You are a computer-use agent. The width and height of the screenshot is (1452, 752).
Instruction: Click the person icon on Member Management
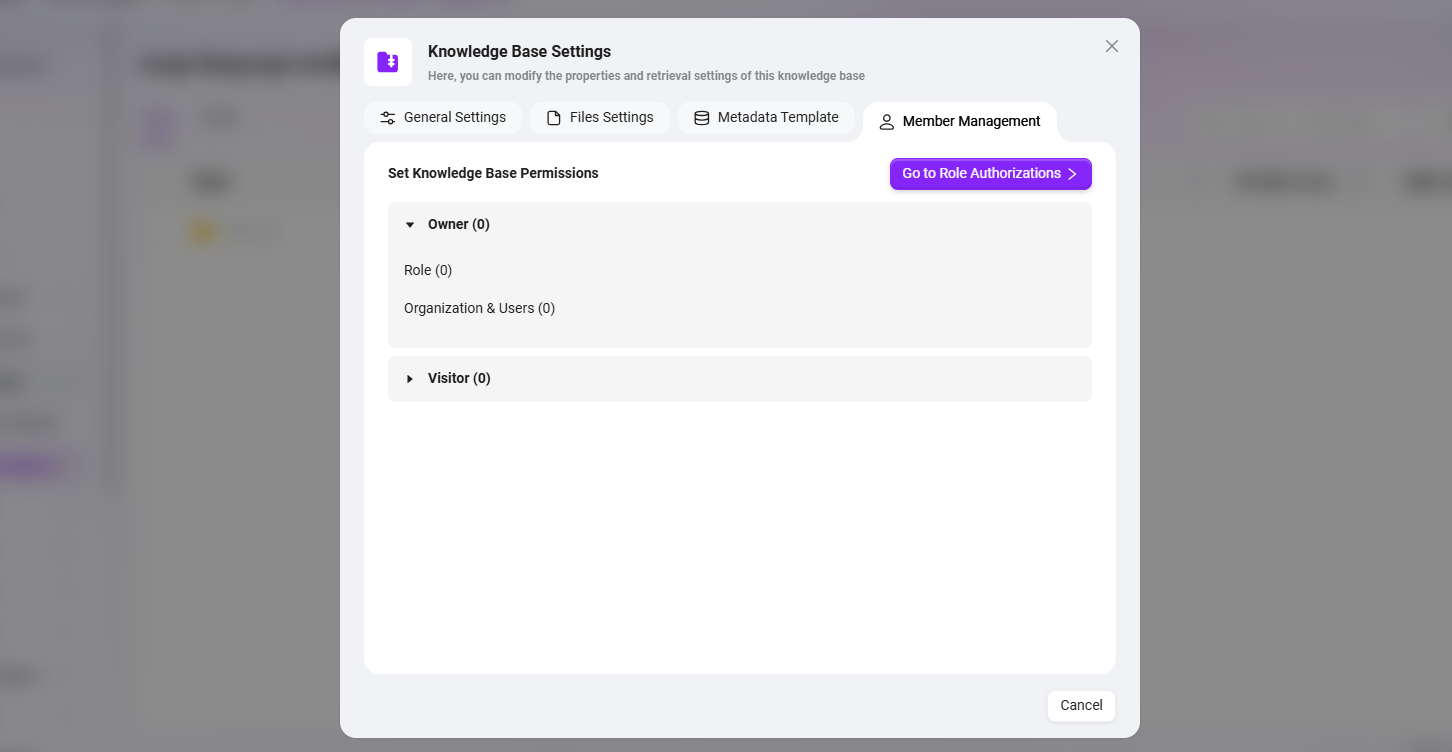pos(886,122)
